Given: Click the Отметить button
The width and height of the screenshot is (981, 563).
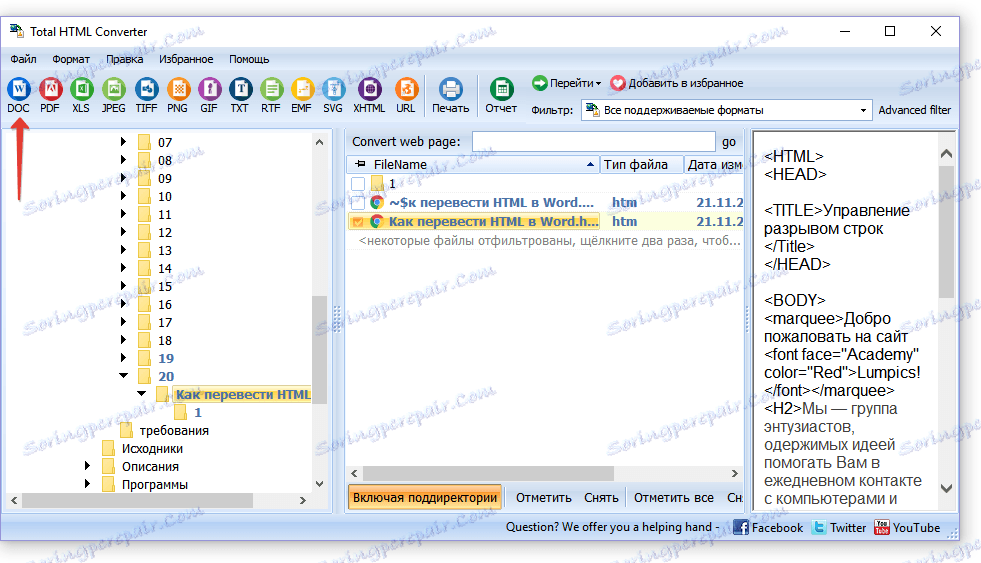Looking at the screenshot, I should (544, 498).
